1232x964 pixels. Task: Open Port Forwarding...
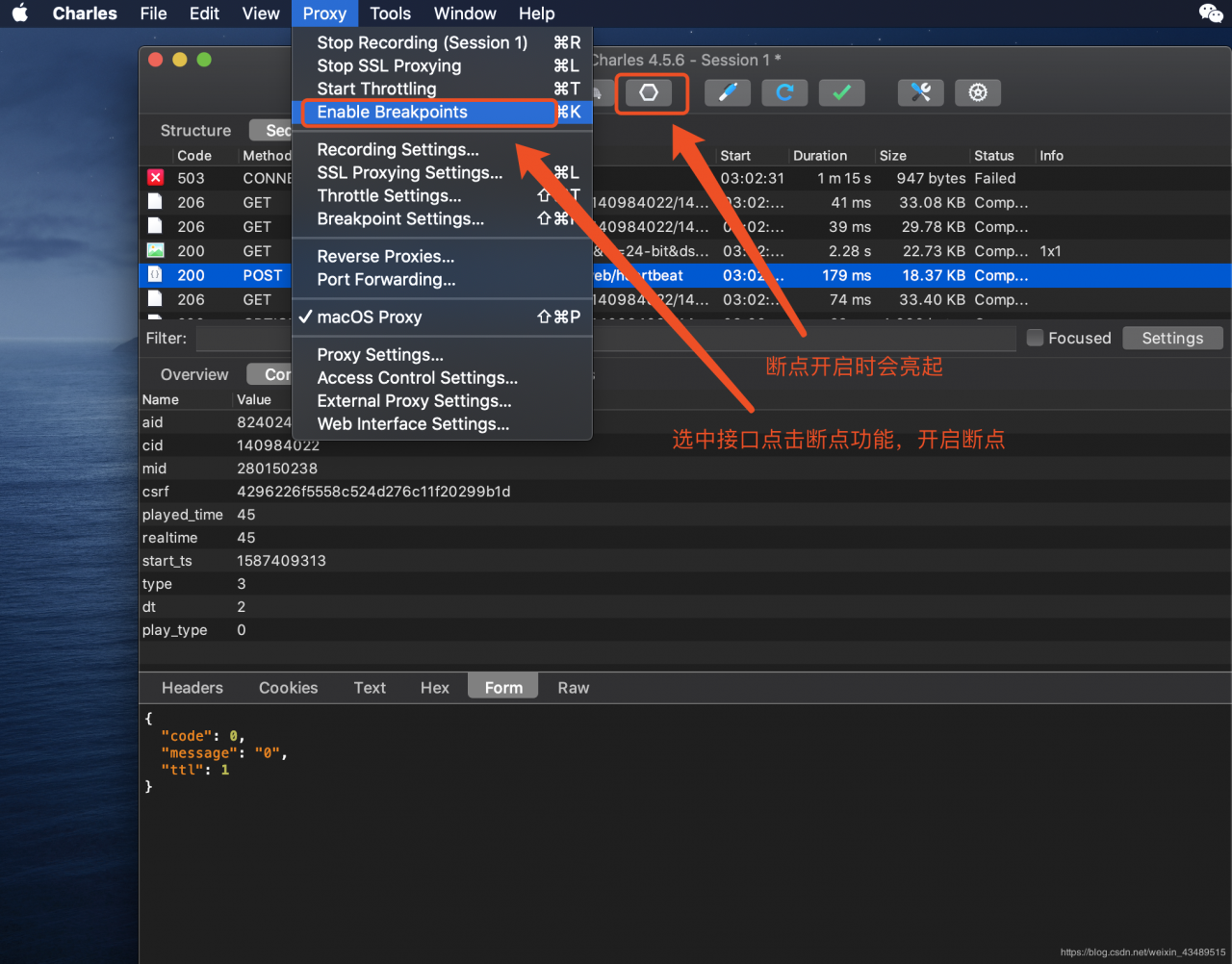tap(442, 279)
